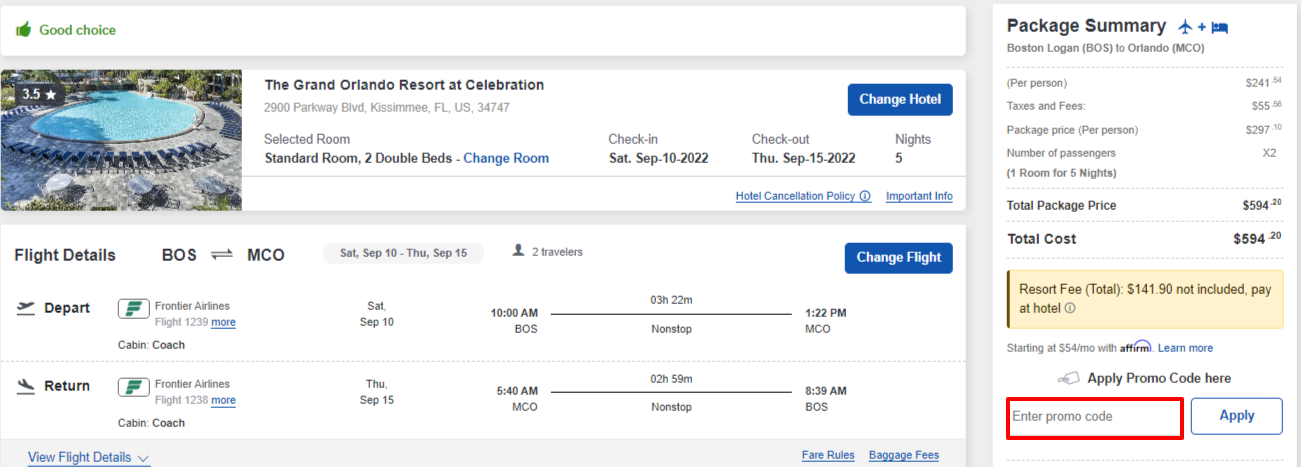This screenshot has width=1301, height=467.
Task: Click Standard Room, 2 Double Beds text
Action: (358, 158)
